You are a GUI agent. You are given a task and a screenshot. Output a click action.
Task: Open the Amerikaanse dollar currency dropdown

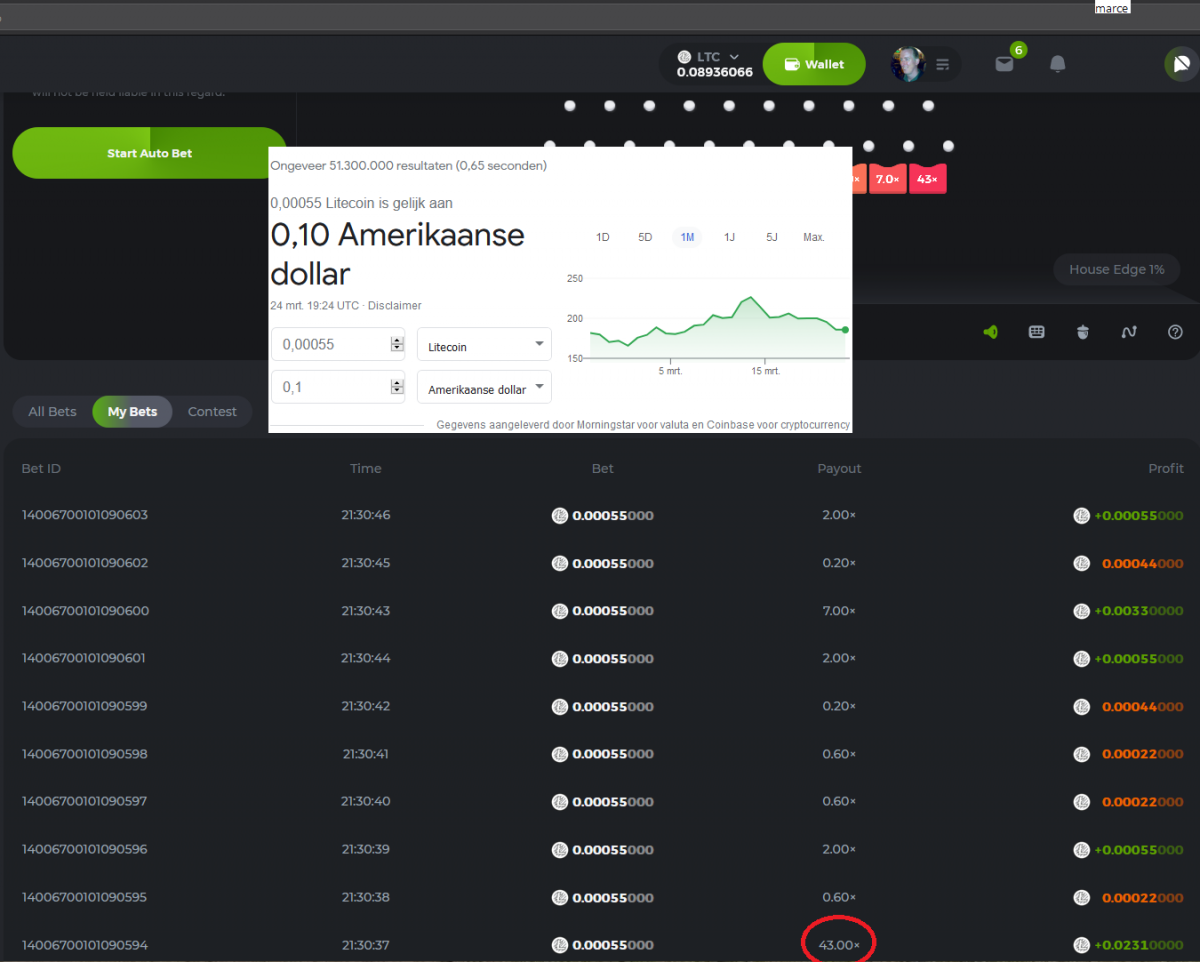[484, 388]
